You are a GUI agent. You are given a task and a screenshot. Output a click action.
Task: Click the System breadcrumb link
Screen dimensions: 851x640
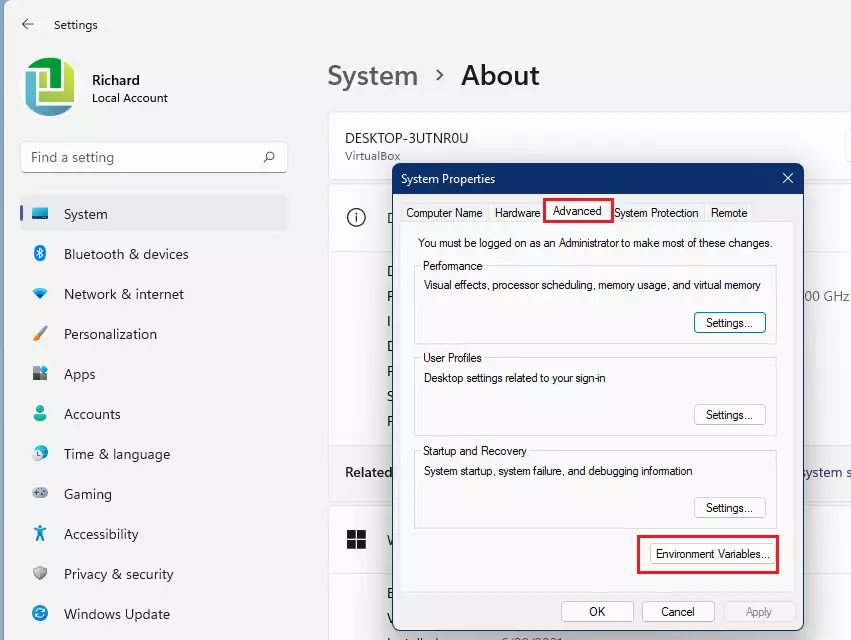[373, 75]
